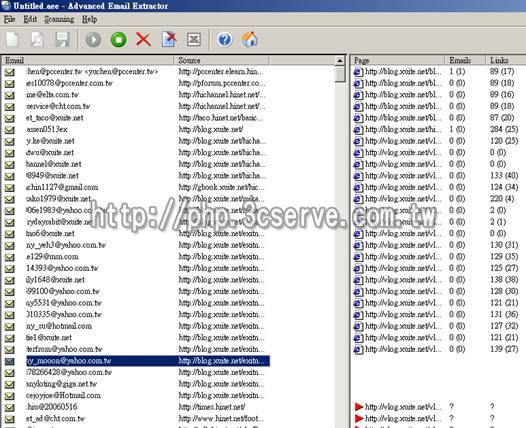The width and height of the screenshot is (526, 428).
Task: Click the Open file toolbar icon
Action: pyautogui.click(x=37, y=40)
